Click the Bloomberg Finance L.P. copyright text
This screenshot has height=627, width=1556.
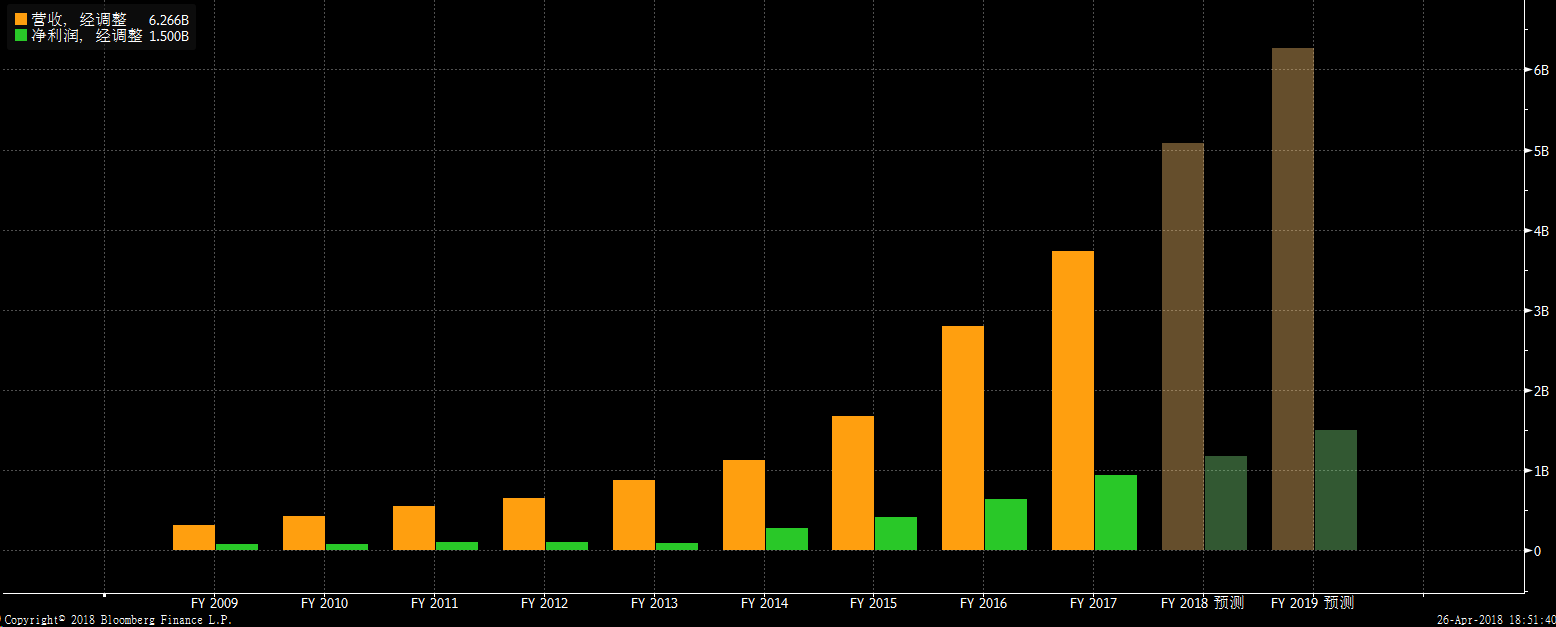(116, 620)
